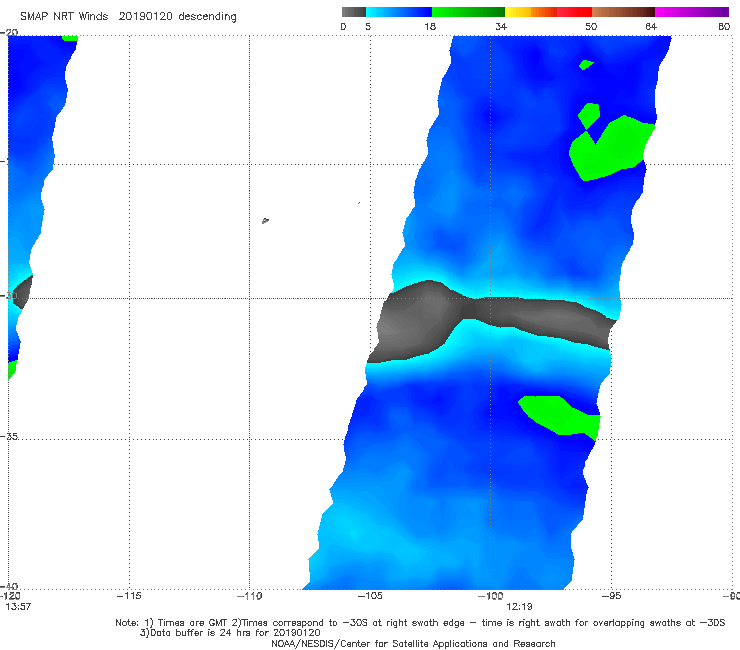This screenshot has height=650, width=740.
Task: Click the longitude label "-100"
Action: 490,596
